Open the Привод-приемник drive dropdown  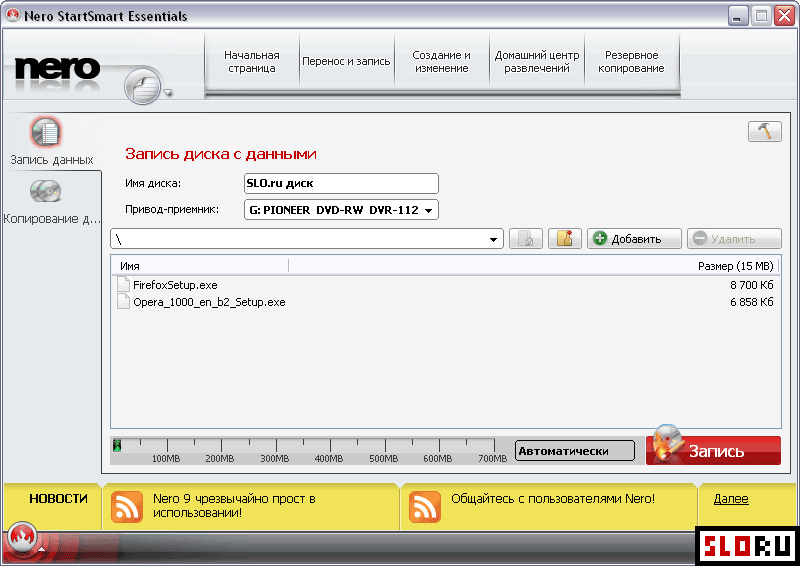pyautogui.click(x=341, y=210)
